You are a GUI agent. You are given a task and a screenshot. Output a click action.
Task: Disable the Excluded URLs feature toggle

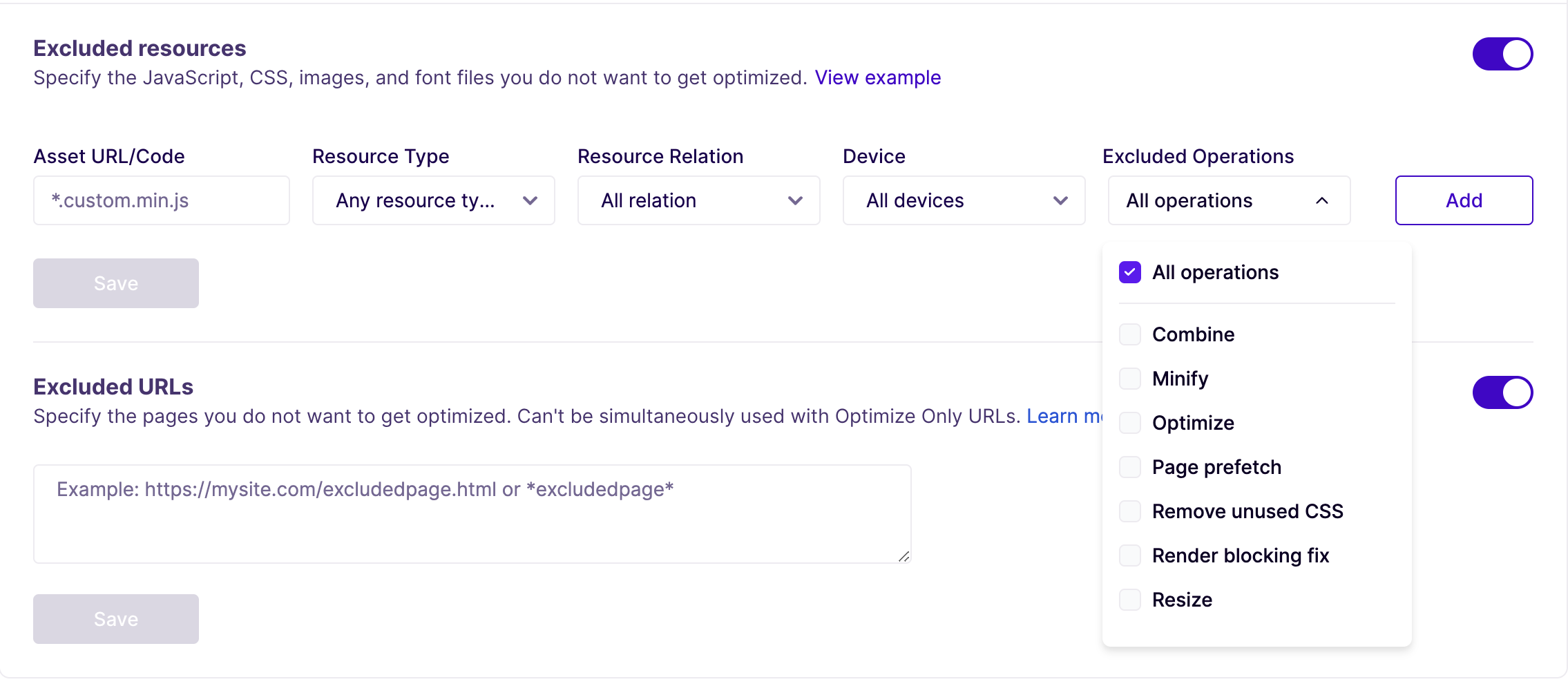1502,392
